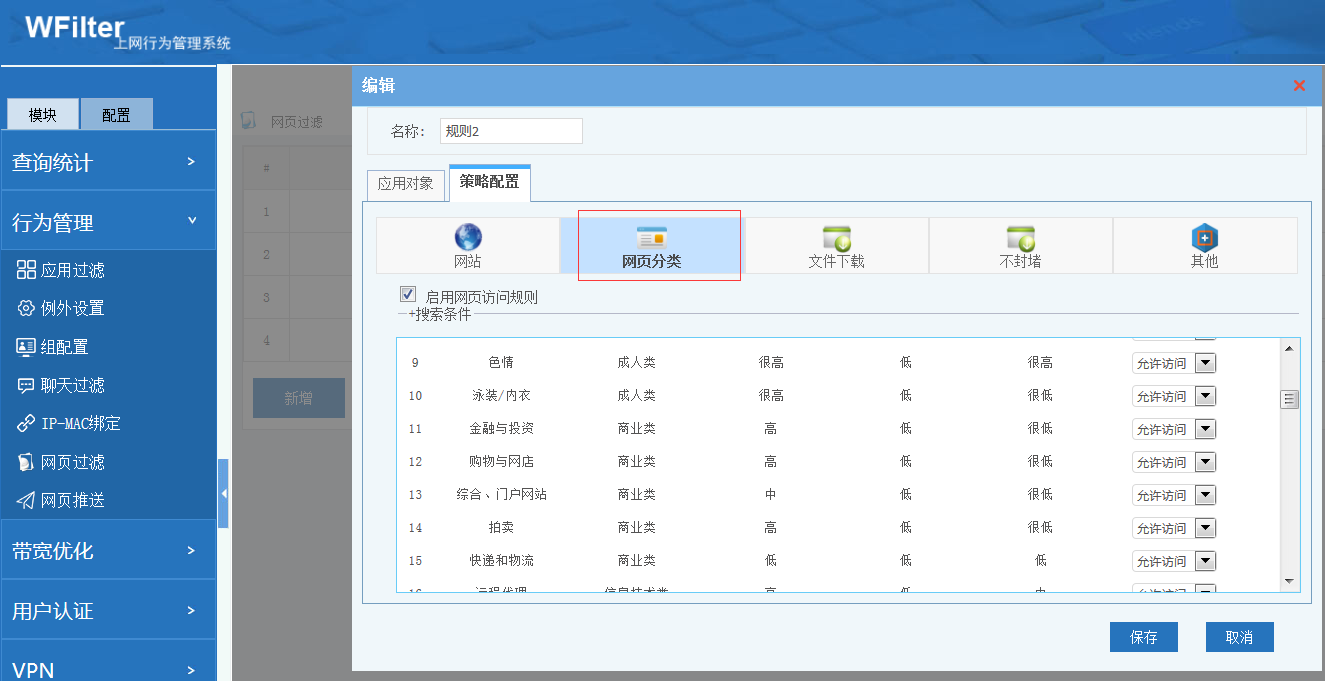Open the 不封堵 icon tab
The height and width of the screenshot is (681, 1325).
coord(1020,239)
